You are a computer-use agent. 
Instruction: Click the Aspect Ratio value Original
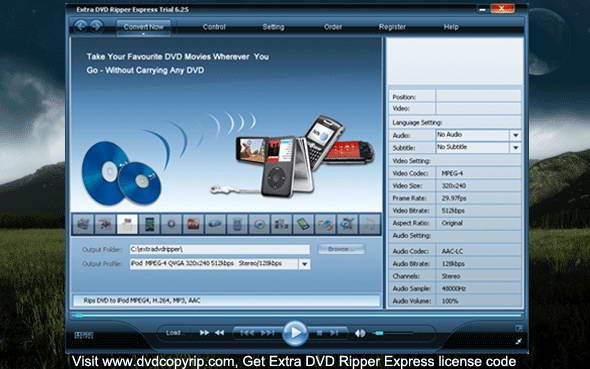[x=452, y=223]
